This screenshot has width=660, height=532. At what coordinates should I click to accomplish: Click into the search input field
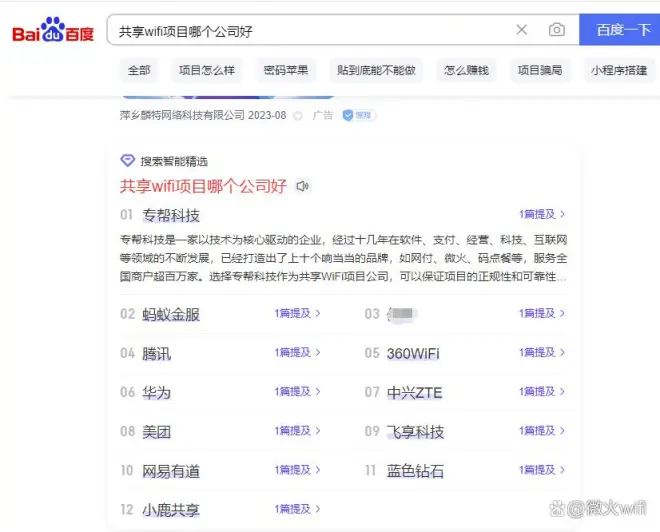click(x=310, y=30)
